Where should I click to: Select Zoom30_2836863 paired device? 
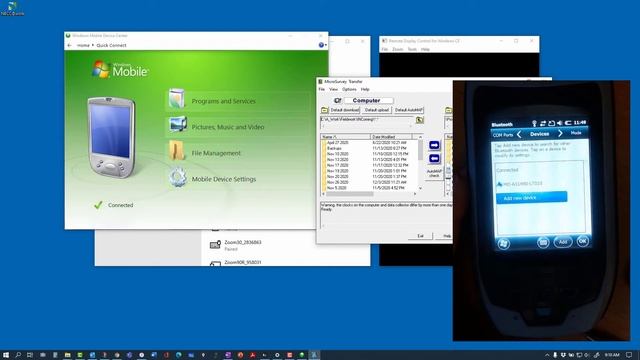pos(242,245)
